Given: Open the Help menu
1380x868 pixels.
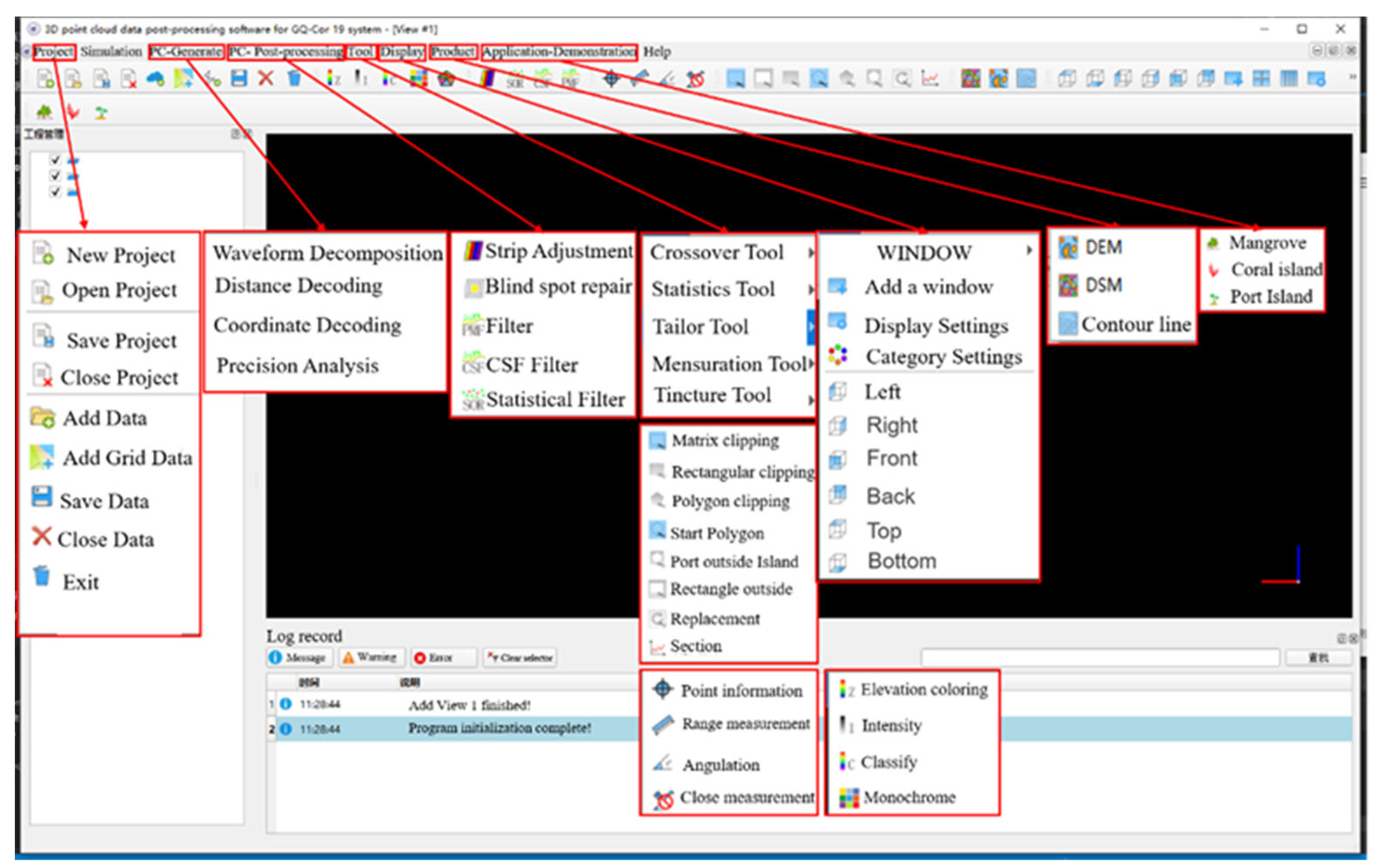Looking at the screenshot, I should pos(656,52).
